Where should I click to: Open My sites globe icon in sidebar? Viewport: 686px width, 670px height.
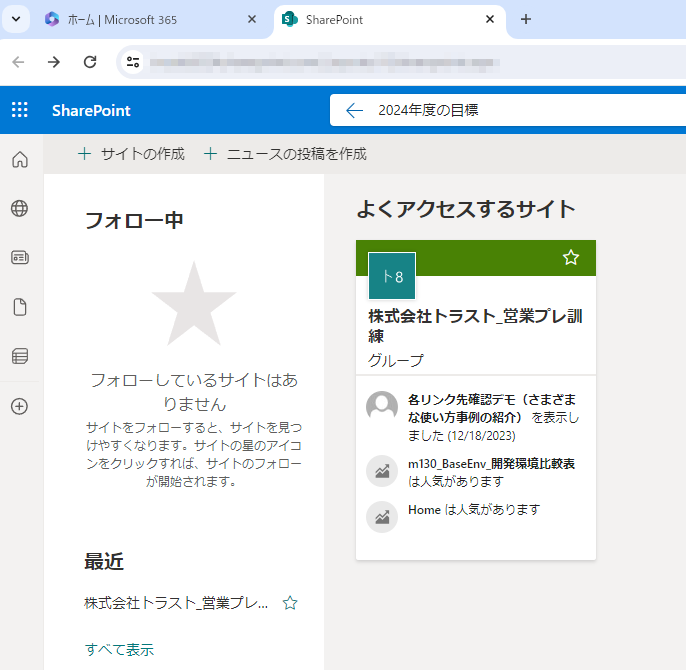(20, 208)
